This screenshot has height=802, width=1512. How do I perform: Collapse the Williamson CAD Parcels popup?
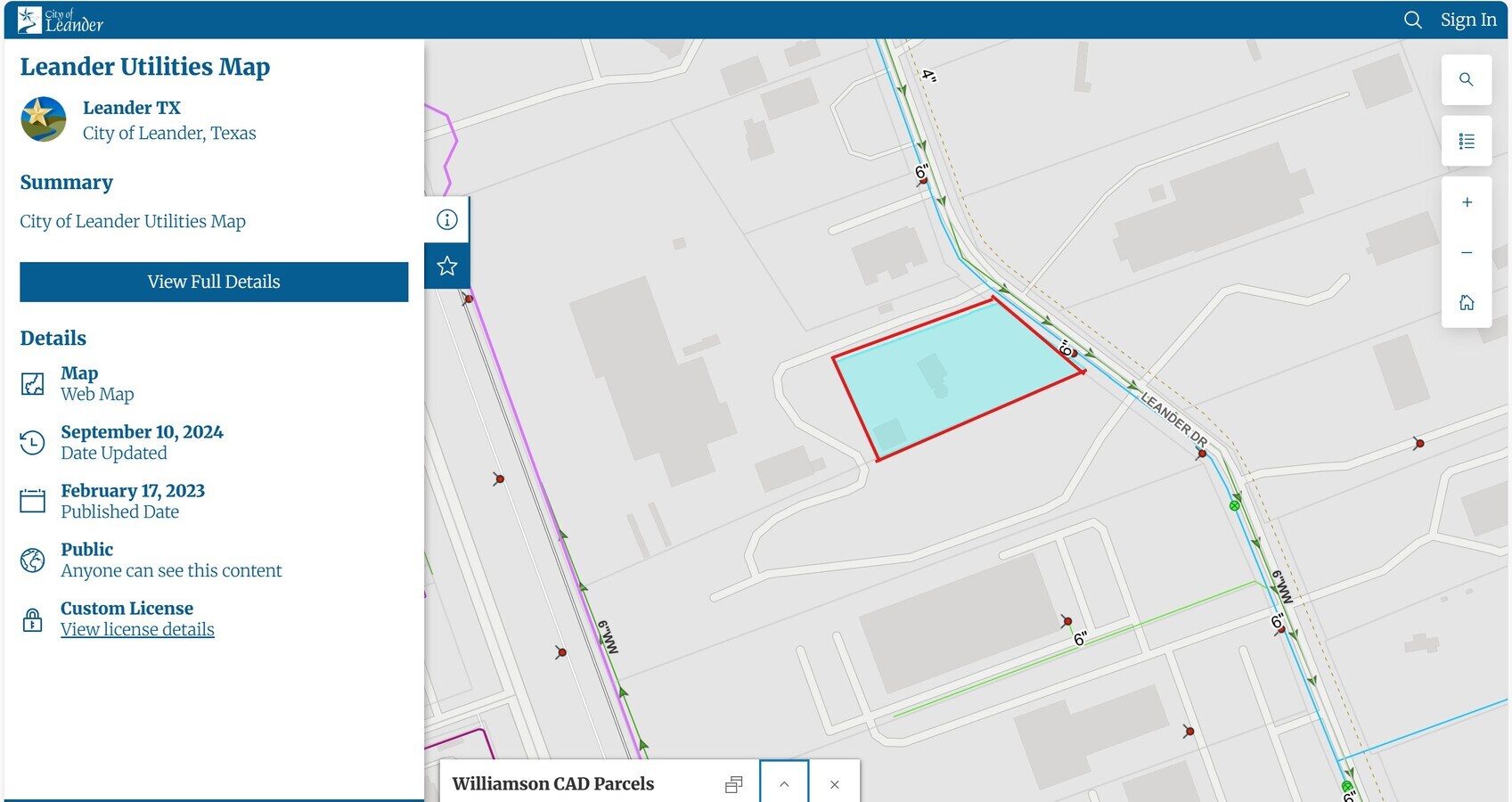pos(784,784)
